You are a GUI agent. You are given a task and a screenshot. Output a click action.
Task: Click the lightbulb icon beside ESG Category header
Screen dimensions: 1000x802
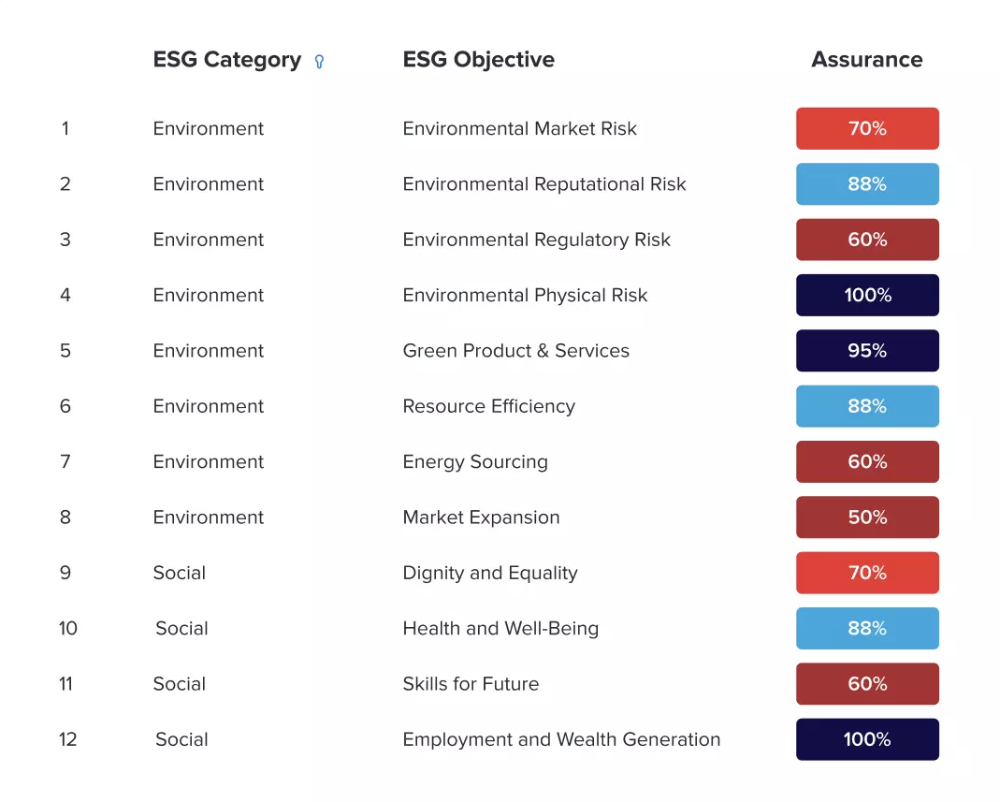pos(319,61)
